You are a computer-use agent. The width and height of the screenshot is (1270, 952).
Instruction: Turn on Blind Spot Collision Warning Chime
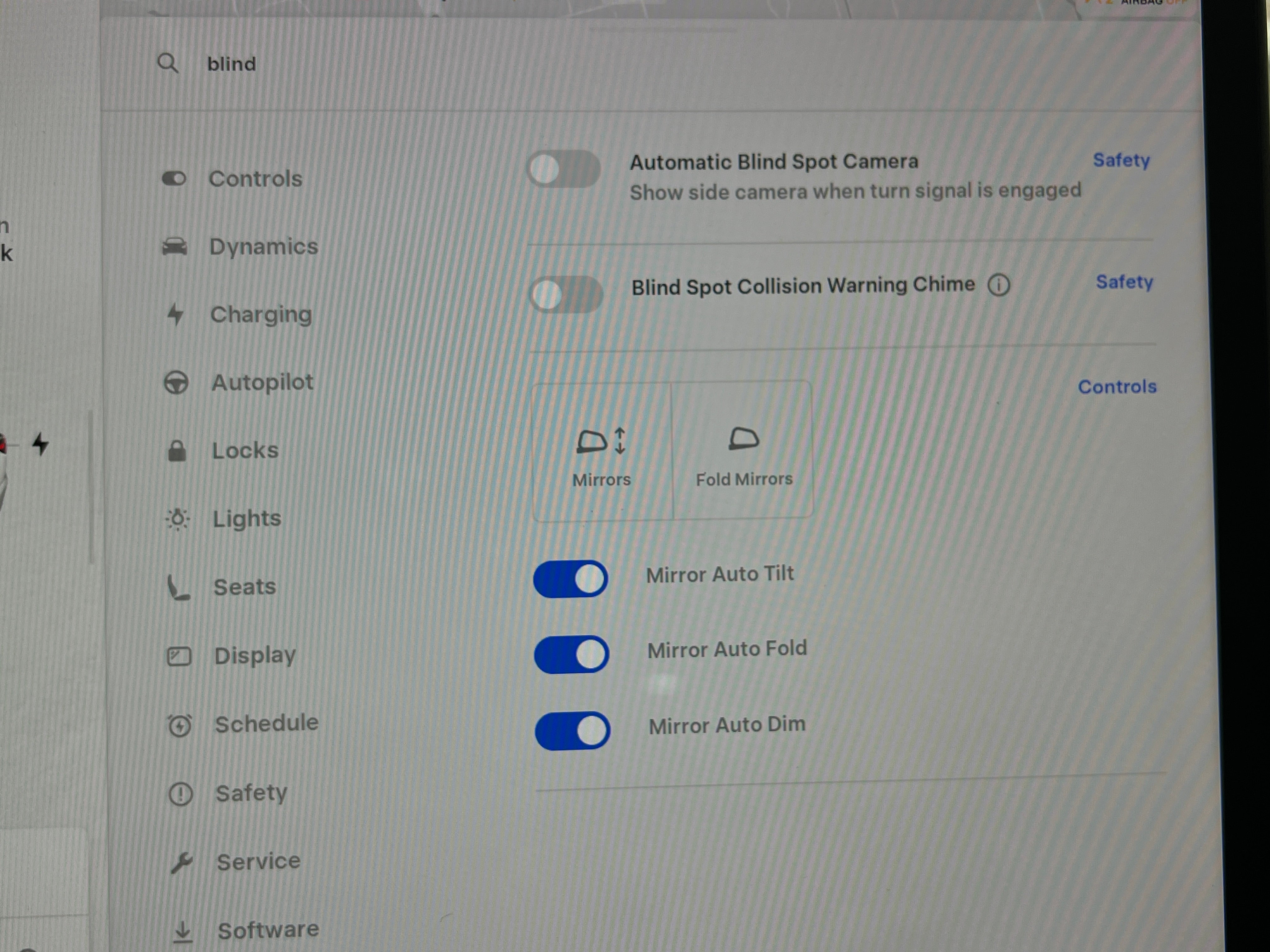coord(565,294)
